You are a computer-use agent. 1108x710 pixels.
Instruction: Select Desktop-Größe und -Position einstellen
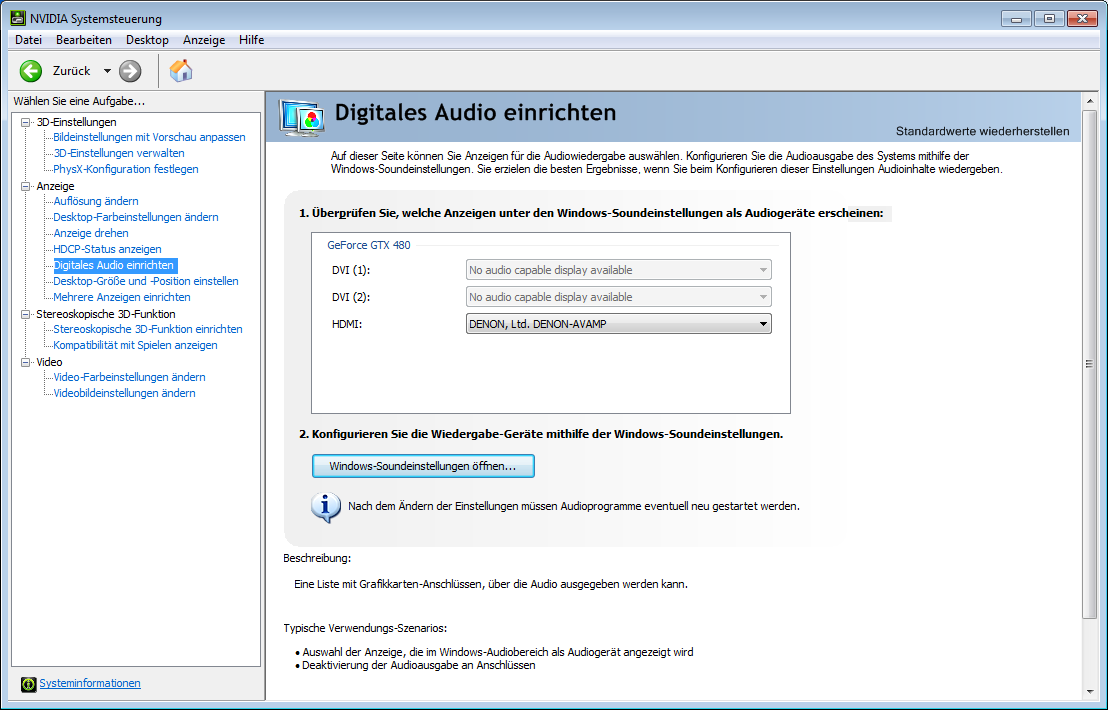[x=146, y=281]
